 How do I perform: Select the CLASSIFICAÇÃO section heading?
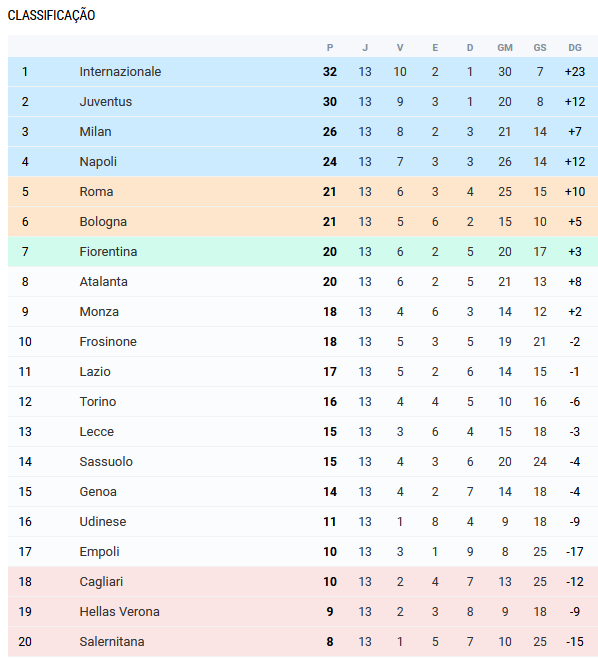[x=51, y=15]
